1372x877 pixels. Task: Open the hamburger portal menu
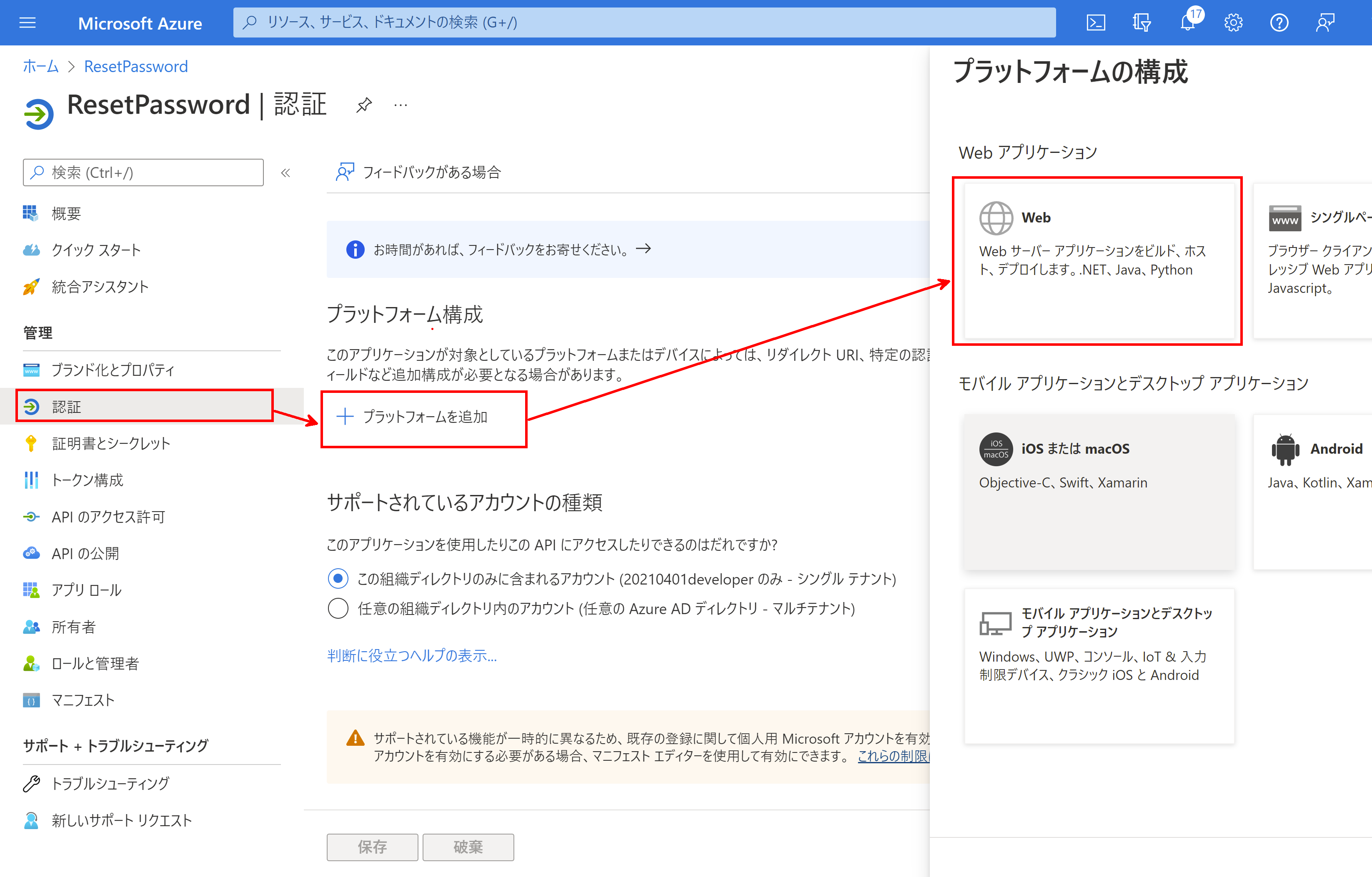(28, 23)
